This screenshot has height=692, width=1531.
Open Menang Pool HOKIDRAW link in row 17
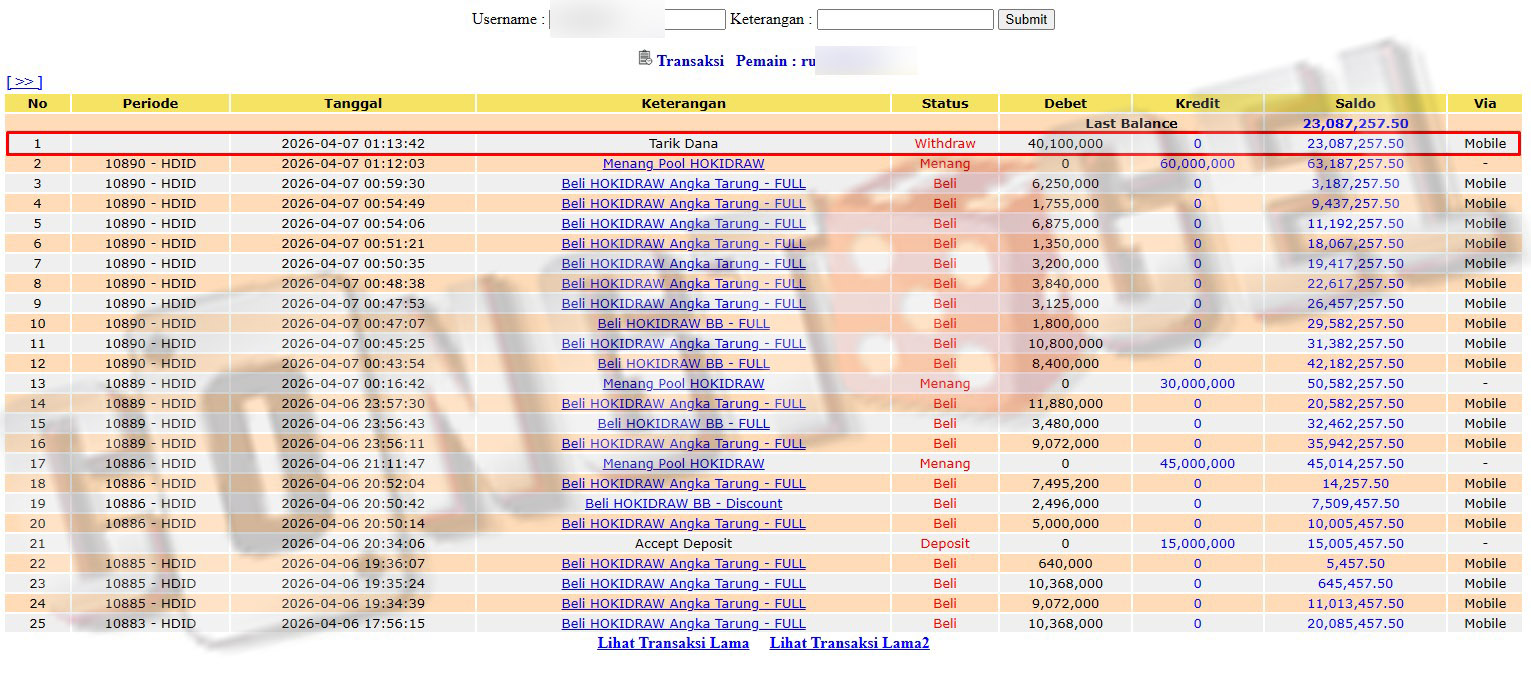point(683,463)
